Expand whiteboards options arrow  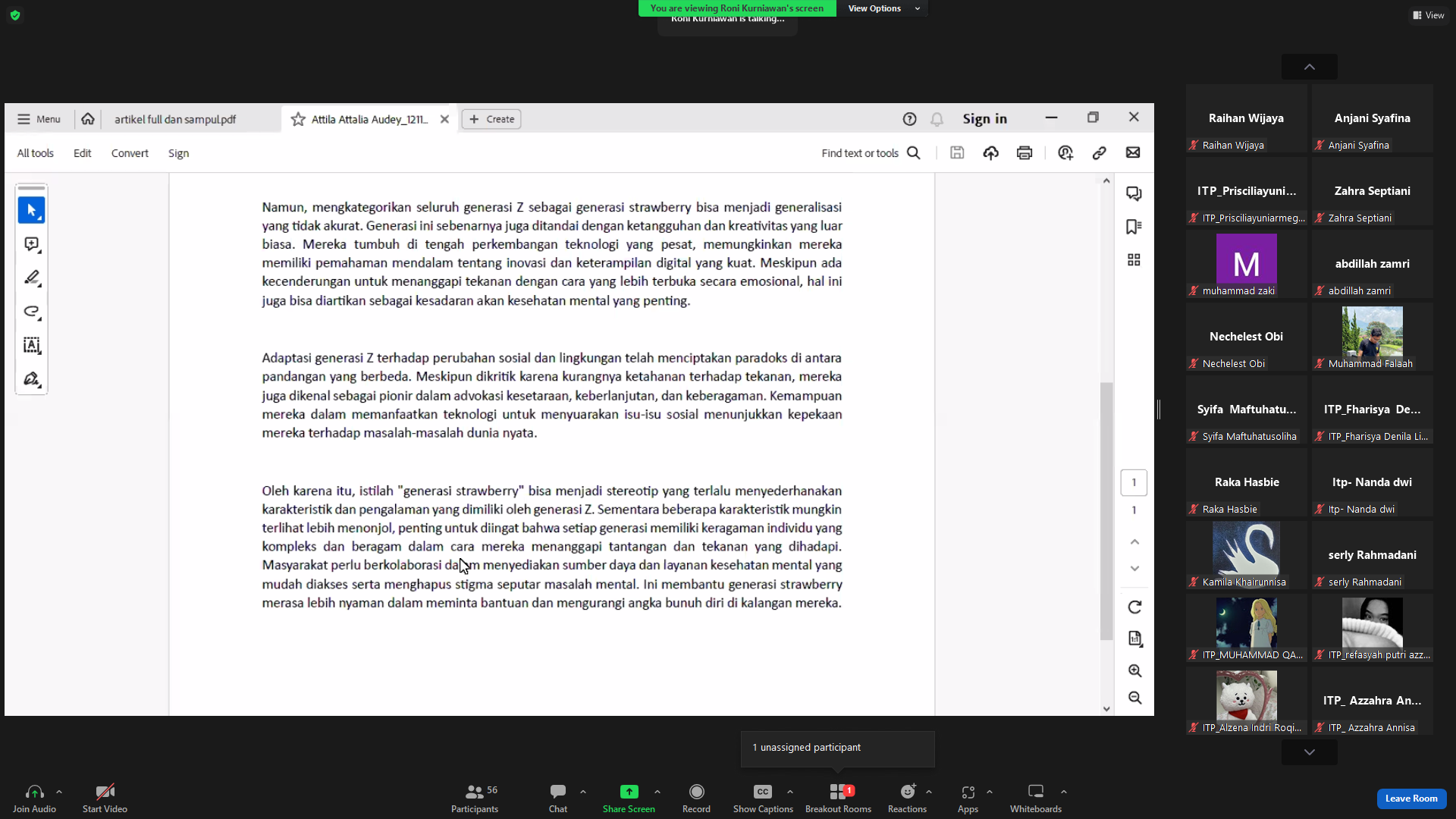click(1064, 792)
